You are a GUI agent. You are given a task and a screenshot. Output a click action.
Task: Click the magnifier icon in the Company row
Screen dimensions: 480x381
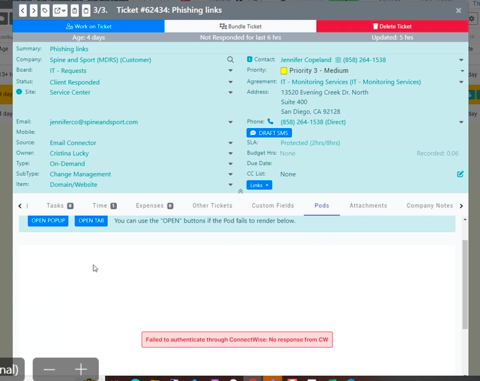[230, 60]
